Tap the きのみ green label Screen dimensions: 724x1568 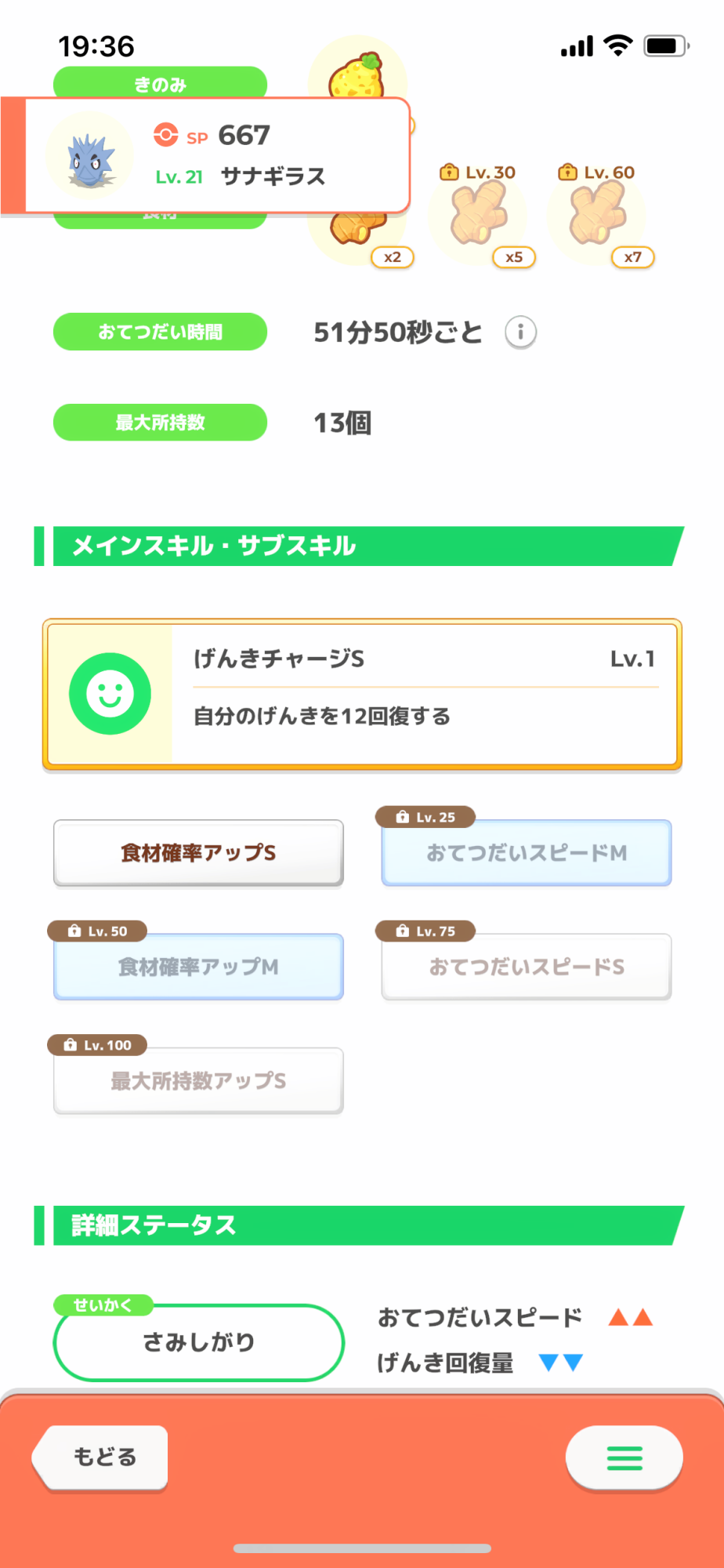tap(160, 82)
